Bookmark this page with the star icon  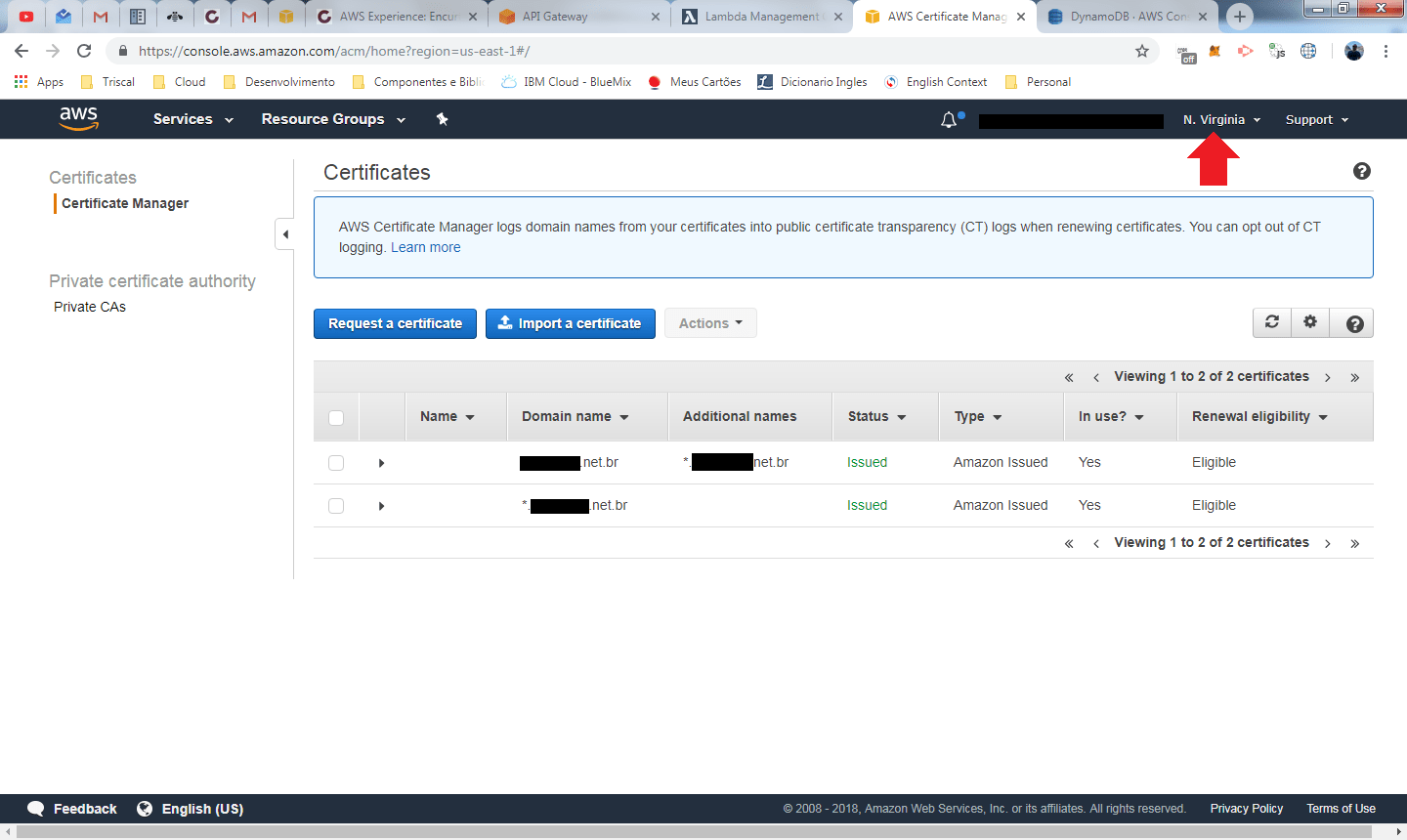pos(1142,51)
